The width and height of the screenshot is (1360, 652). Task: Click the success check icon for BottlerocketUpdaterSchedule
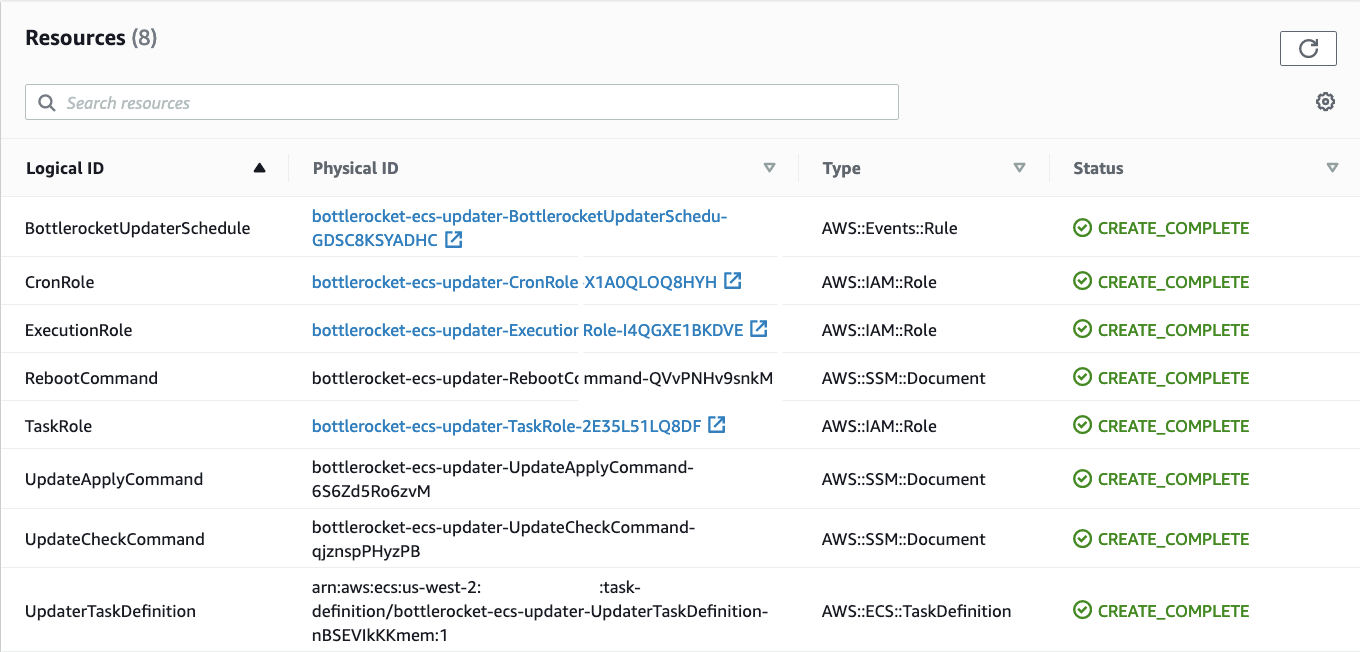pos(1082,228)
